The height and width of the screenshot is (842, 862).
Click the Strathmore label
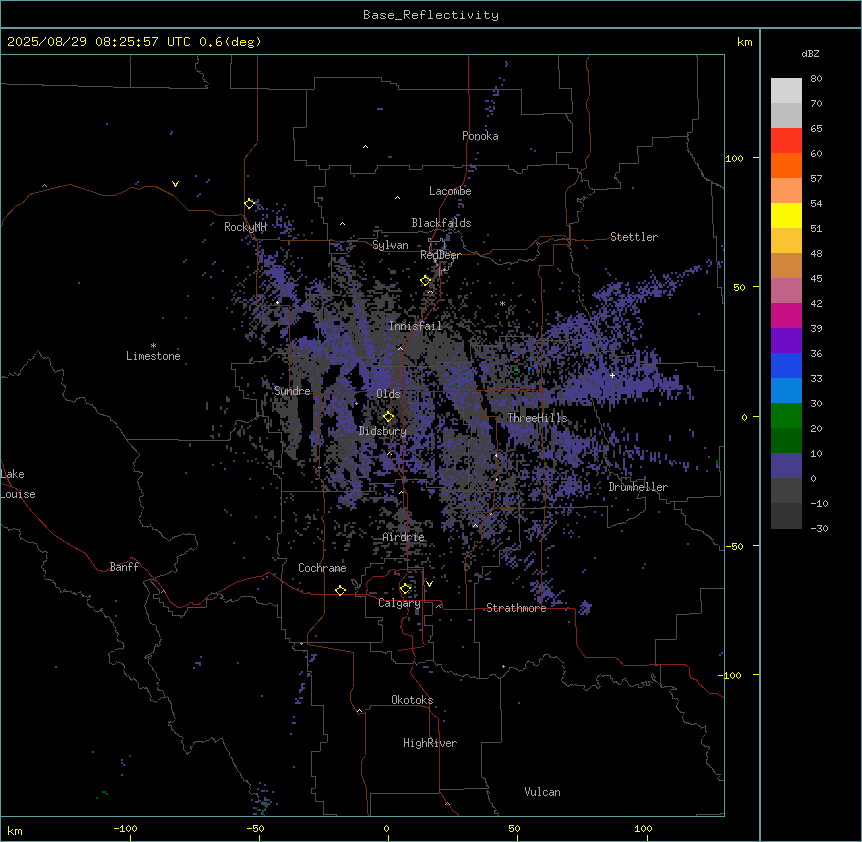(x=516, y=608)
